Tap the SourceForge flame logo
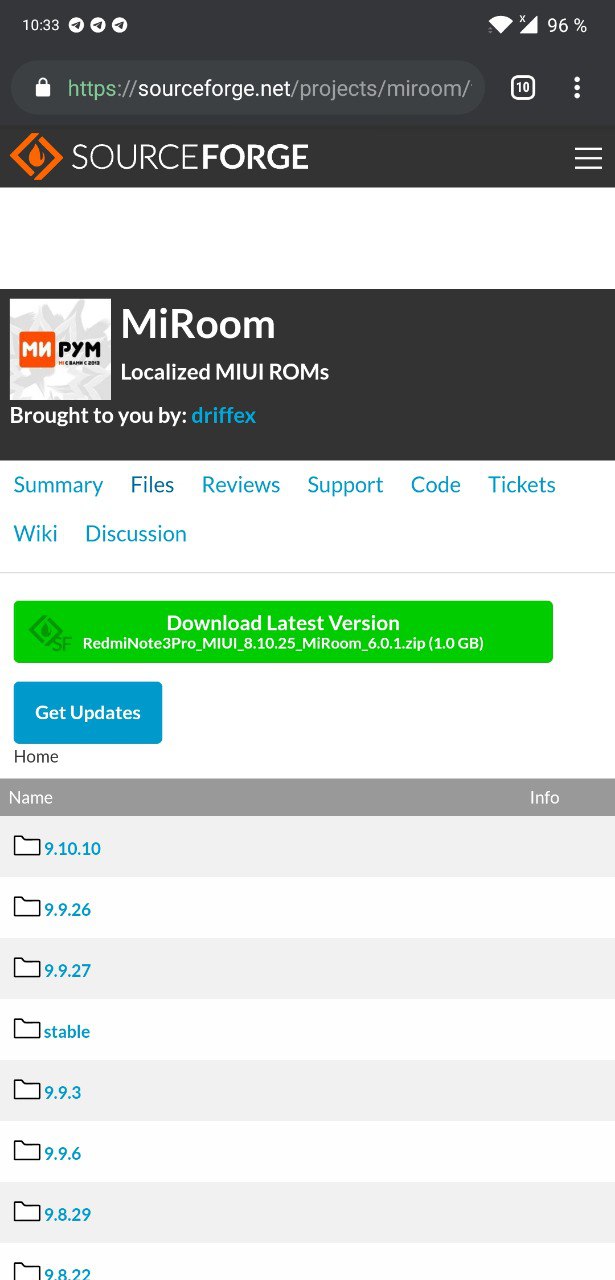 coord(36,157)
